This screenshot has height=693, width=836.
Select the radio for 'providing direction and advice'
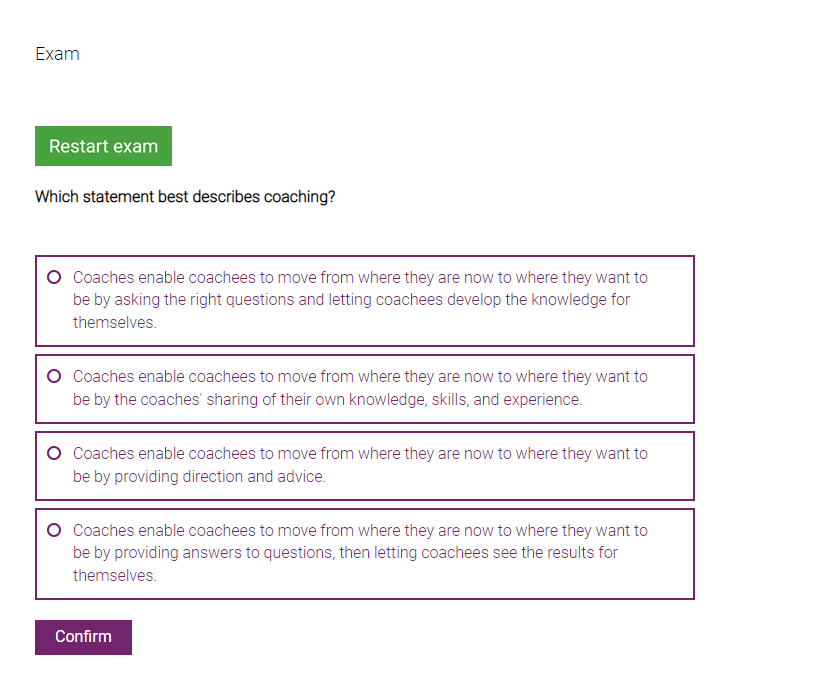53,453
